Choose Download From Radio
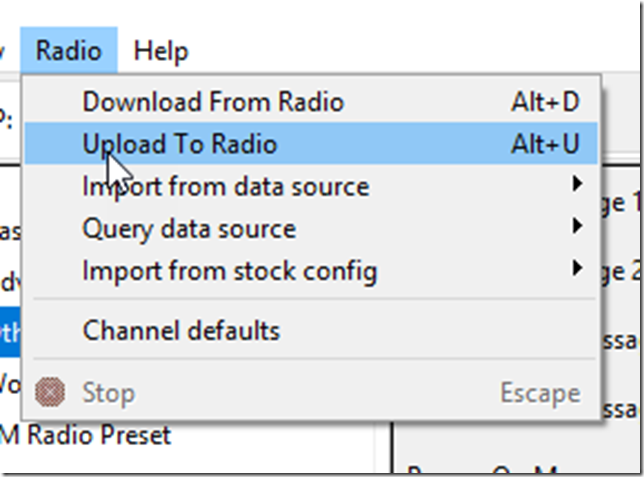The image size is (644, 477). pyautogui.click(x=213, y=101)
